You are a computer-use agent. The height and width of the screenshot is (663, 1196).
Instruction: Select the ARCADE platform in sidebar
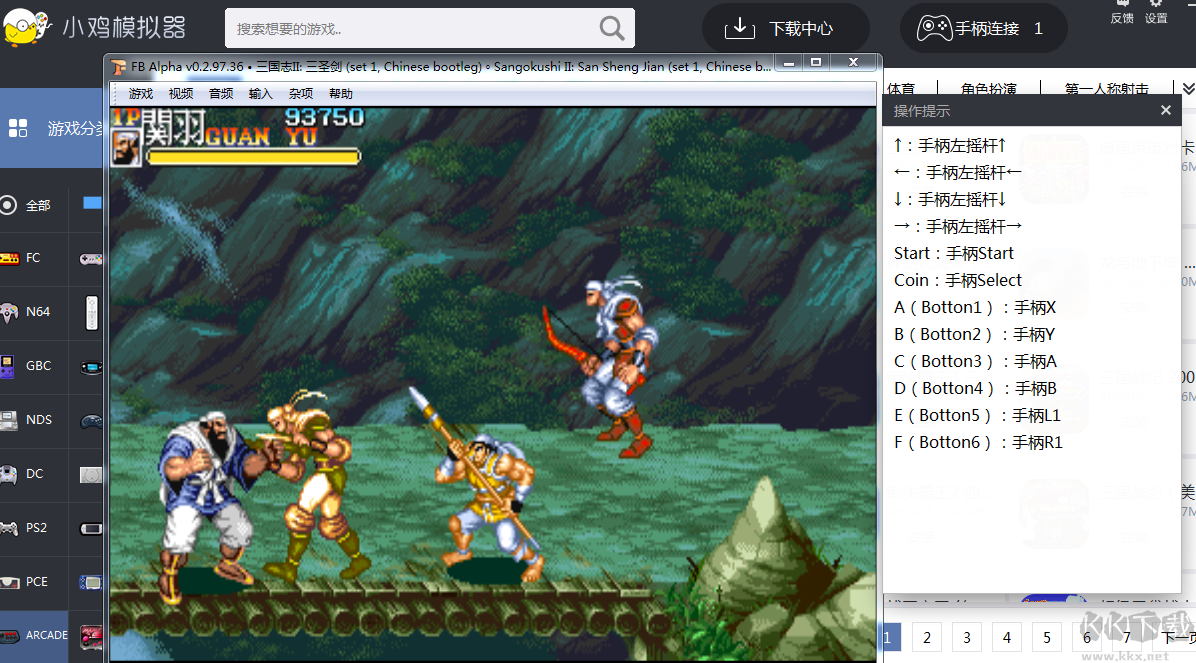coord(33,636)
